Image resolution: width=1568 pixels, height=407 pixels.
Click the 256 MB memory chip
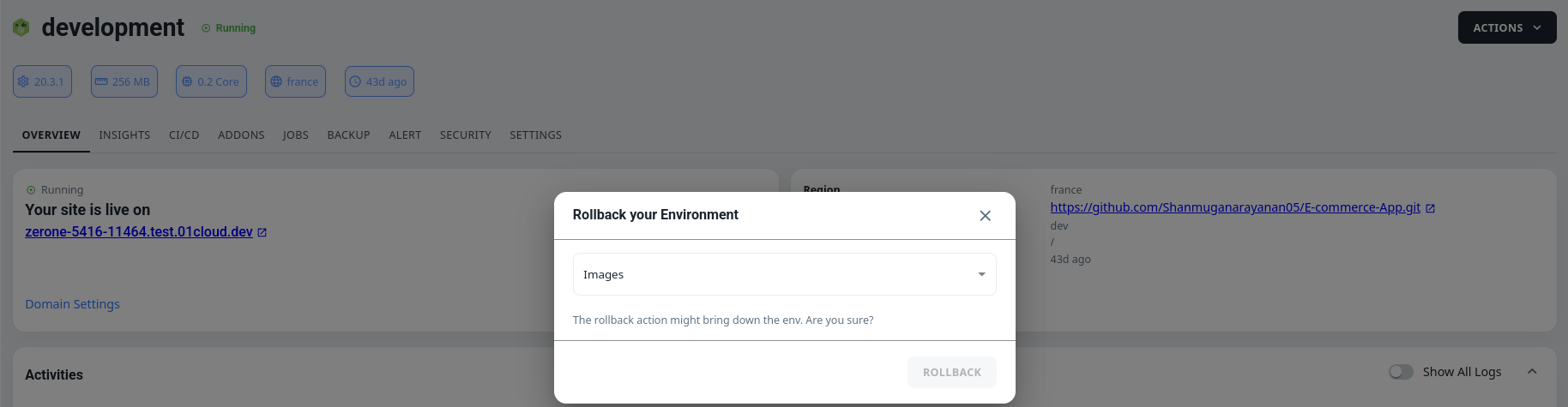point(124,81)
